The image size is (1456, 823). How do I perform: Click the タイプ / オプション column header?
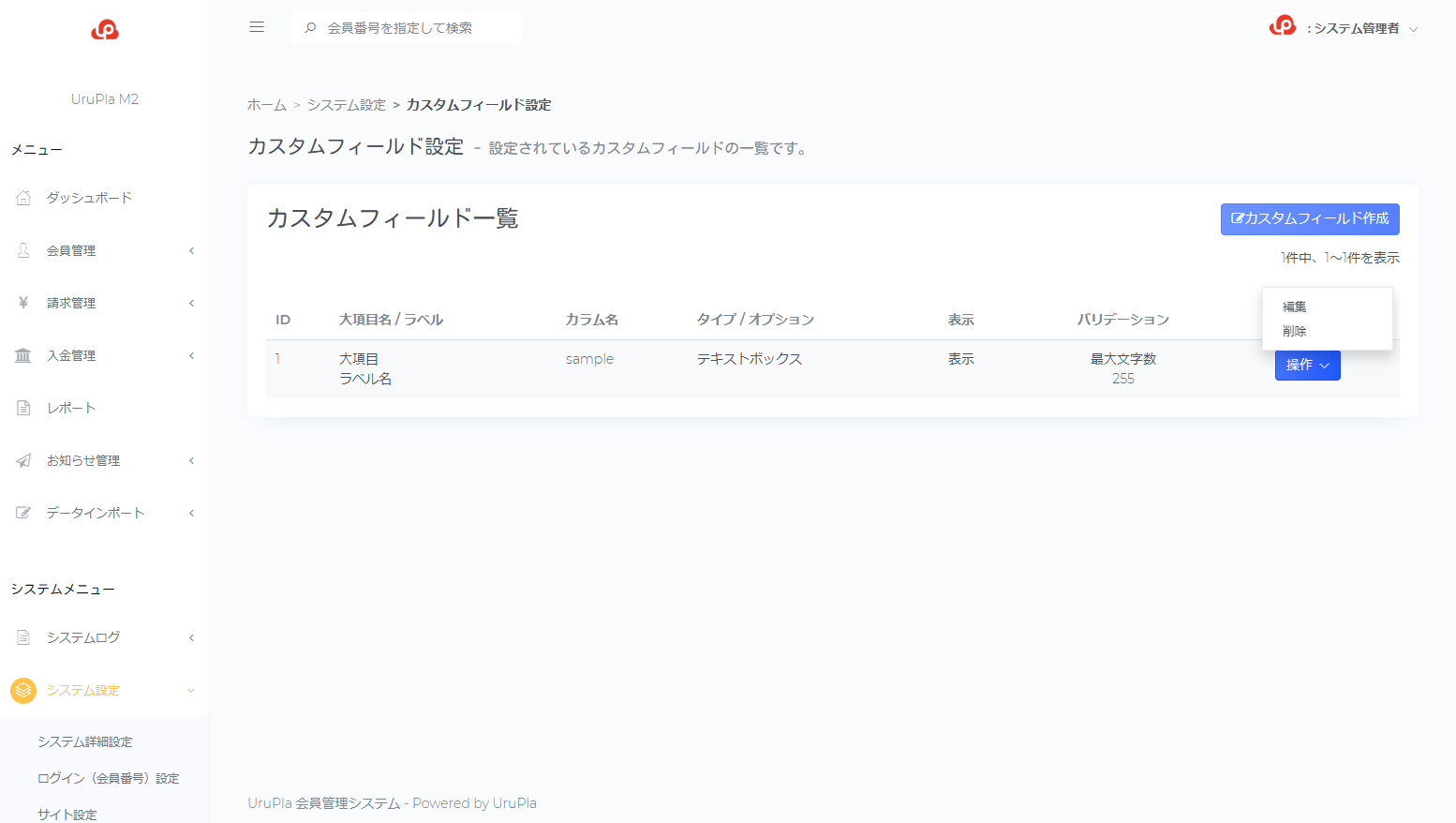755,320
